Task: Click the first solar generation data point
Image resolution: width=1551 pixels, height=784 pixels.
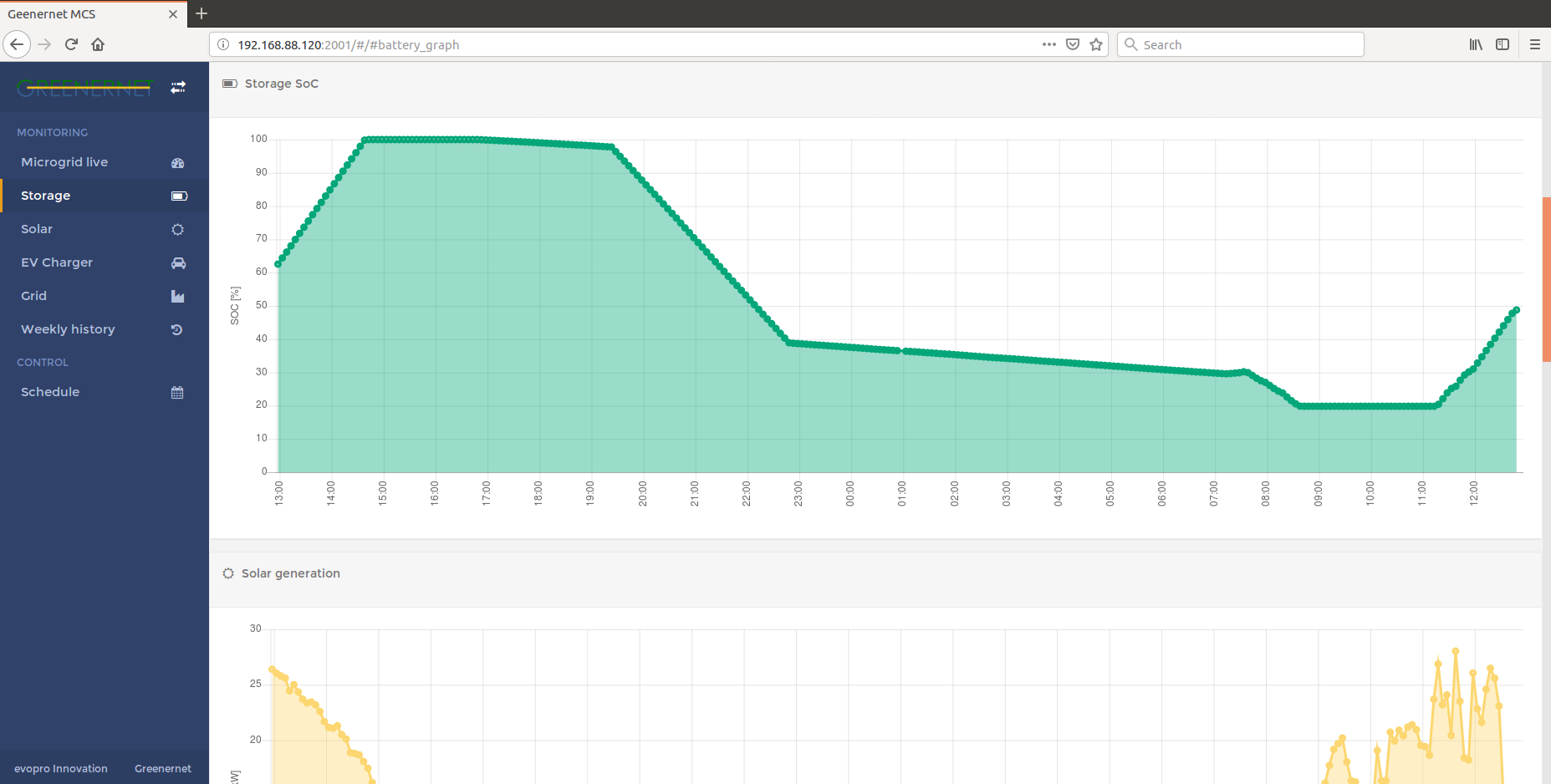Action: point(273,669)
